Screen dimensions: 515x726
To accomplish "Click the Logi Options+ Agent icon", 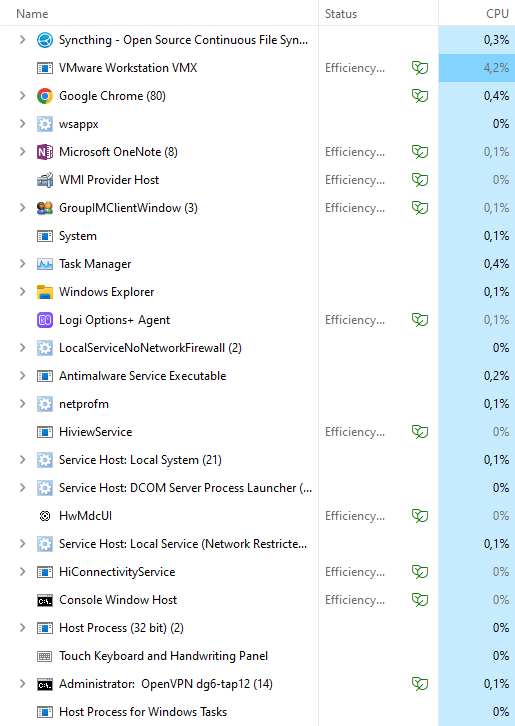I will pyautogui.click(x=44, y=320).
